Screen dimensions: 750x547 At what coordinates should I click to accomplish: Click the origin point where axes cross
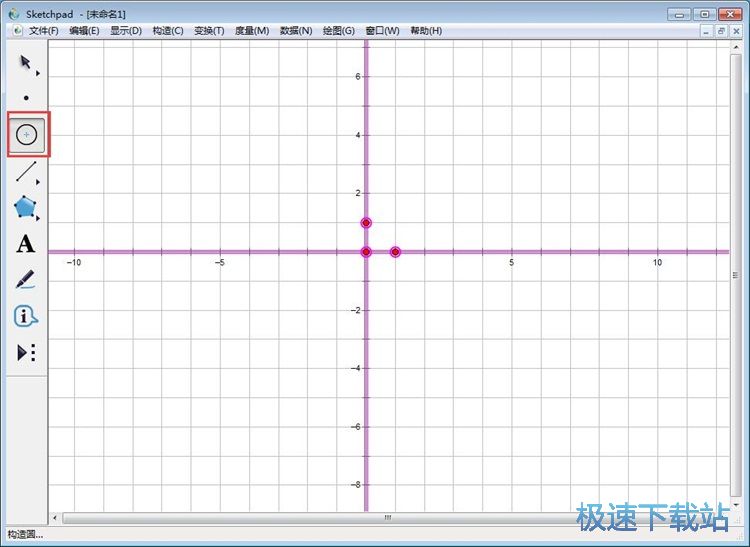[366, 252]
